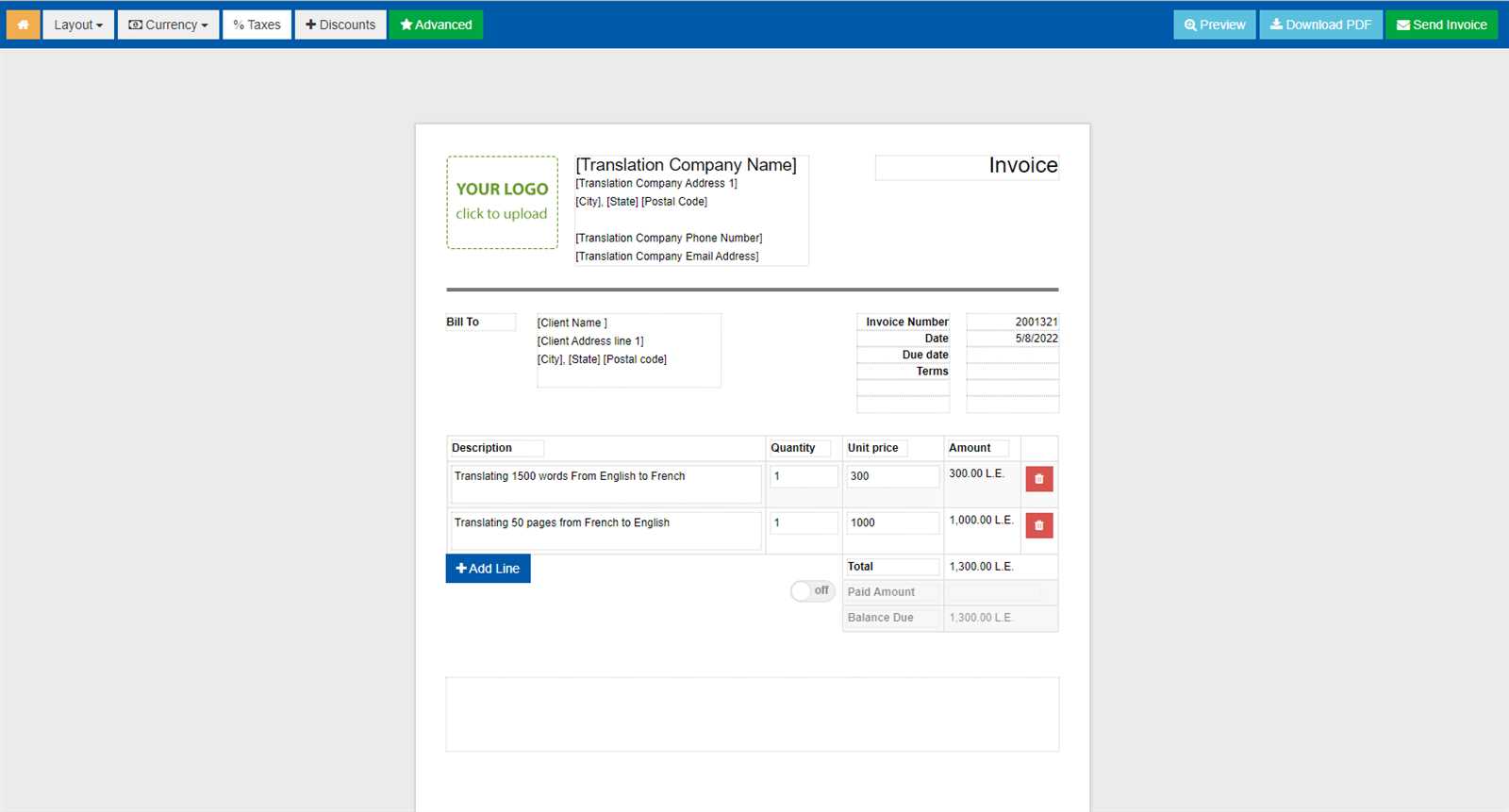Click the Unit price column header

[x=875, y=448]
